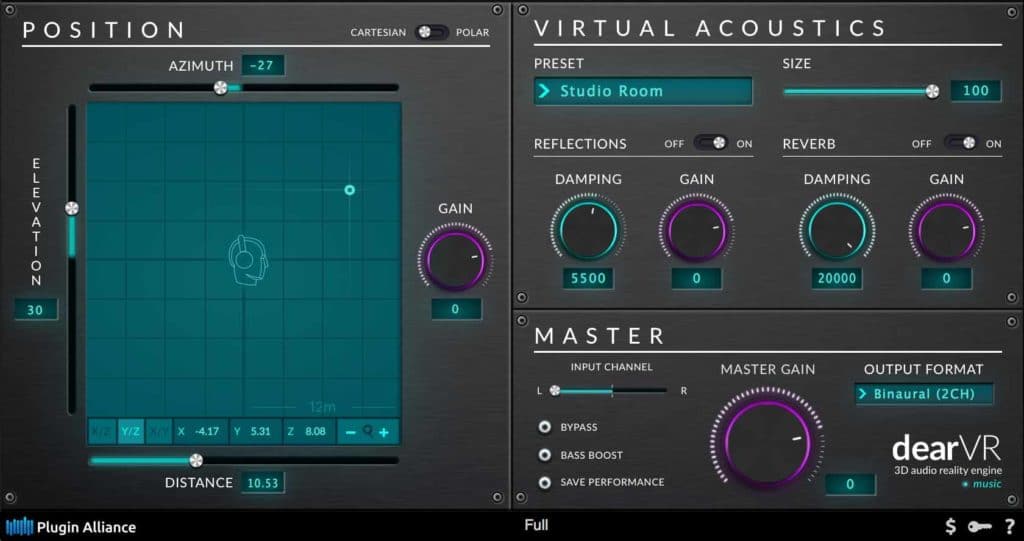Toggle the Reflections on/off switch
Screen dimensions: 1024x541
click(711, 143)
